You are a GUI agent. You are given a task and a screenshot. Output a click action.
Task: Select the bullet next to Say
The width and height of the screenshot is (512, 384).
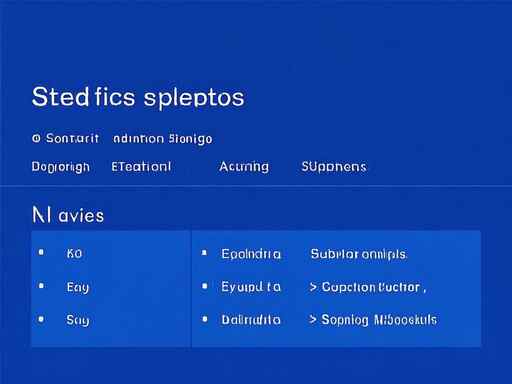[41, 319]
